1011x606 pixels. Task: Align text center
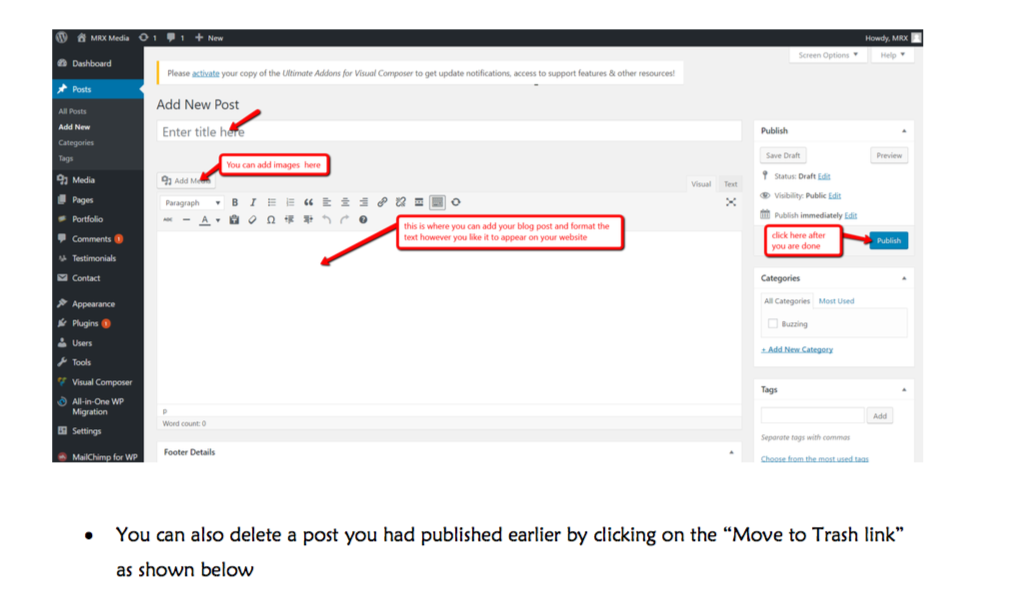(345, 202)
